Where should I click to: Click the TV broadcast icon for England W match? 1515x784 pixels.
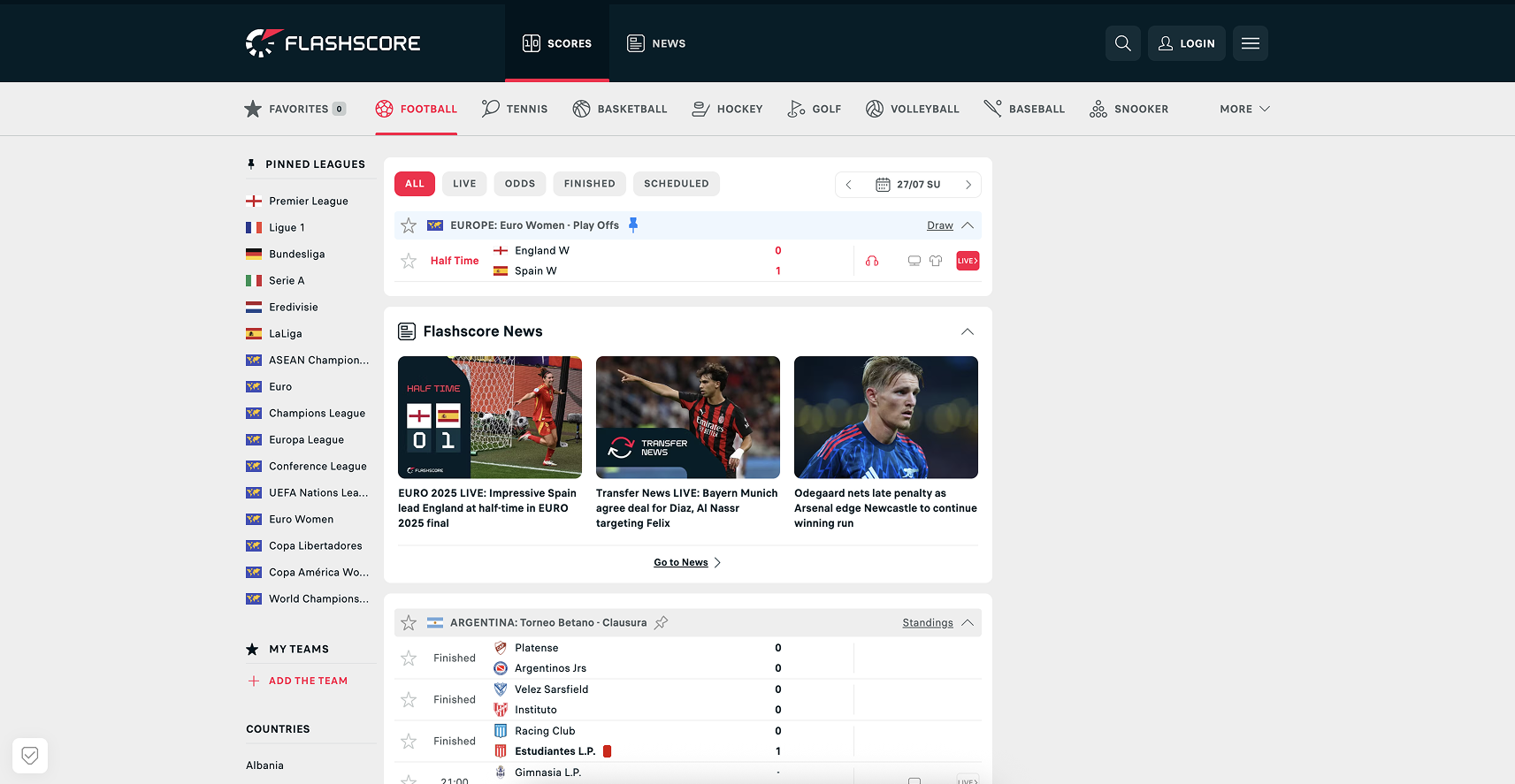coord(914,261)
